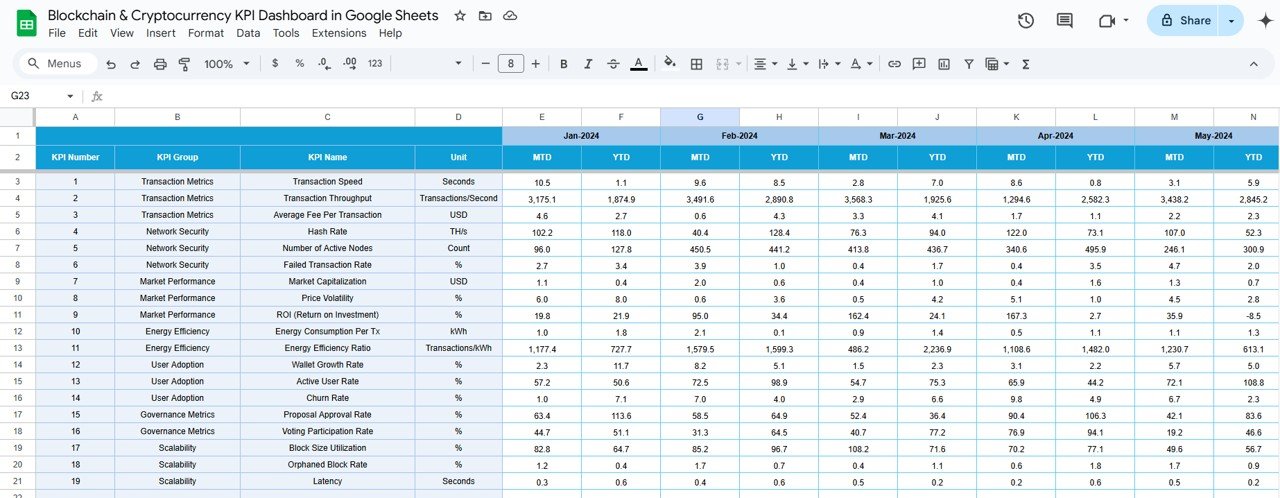Create a filter
Viewport: 1280px width, 498px height.
point(969,64)
